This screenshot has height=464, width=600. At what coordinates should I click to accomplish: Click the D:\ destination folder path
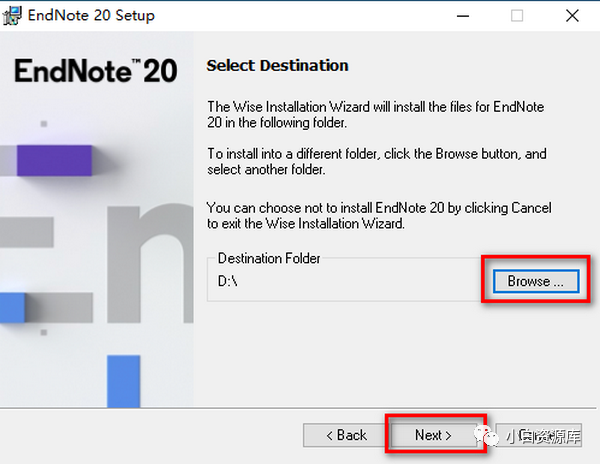tap(228, 281)
